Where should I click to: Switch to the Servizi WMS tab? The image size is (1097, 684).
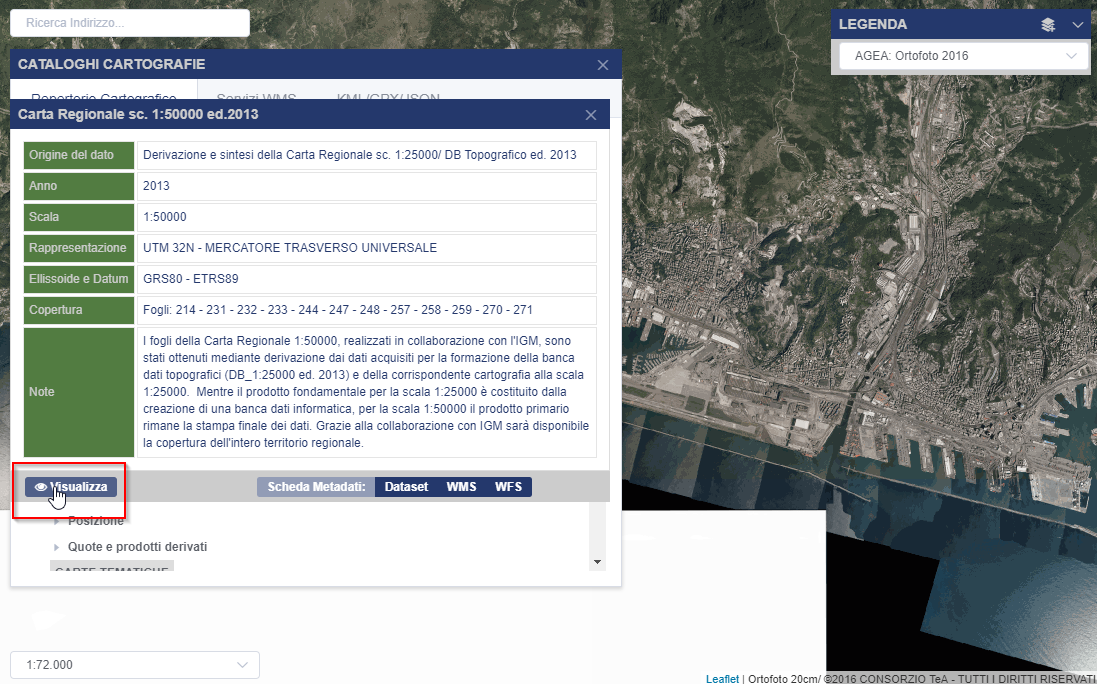[x=256, y=95]
